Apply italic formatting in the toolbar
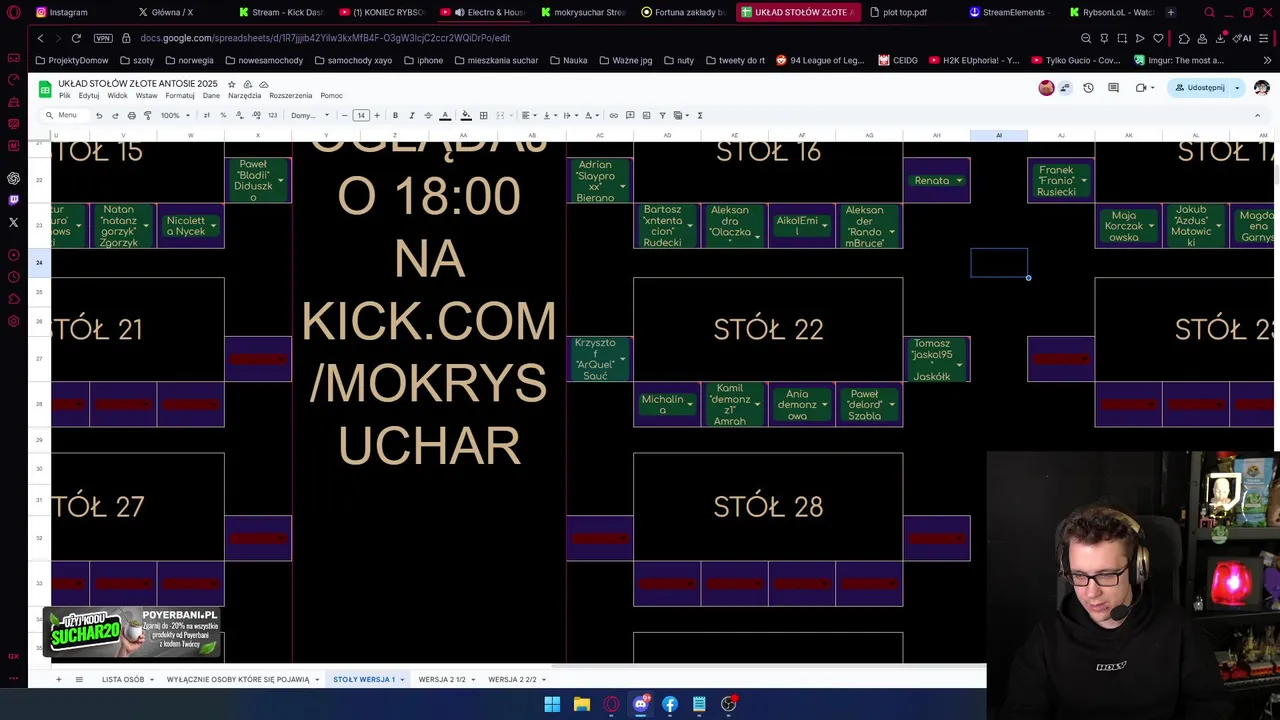This screenshot has height=720, width=1280. (x=411, y=115)
